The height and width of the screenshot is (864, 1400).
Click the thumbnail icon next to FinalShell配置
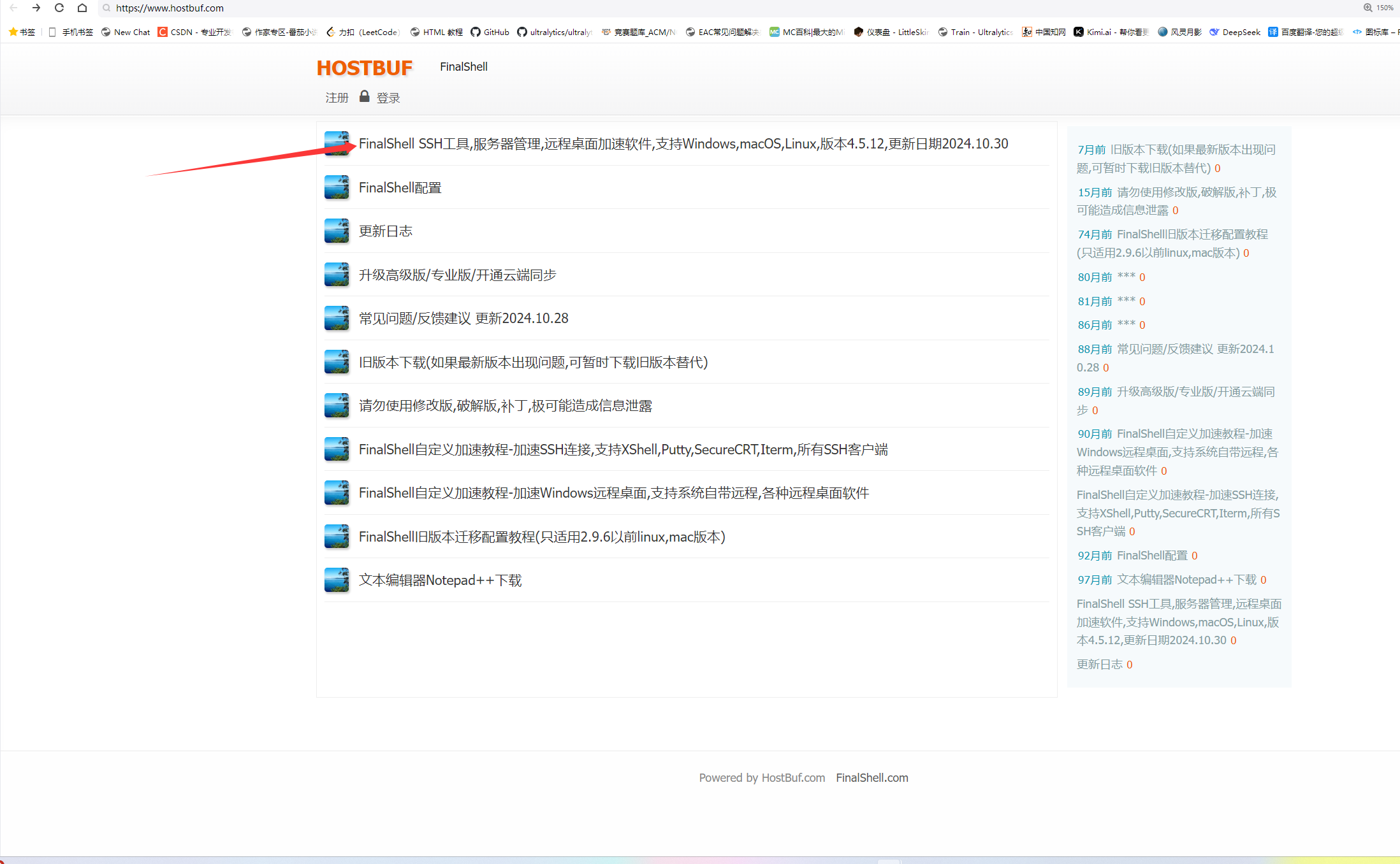(x=337, y=187)
